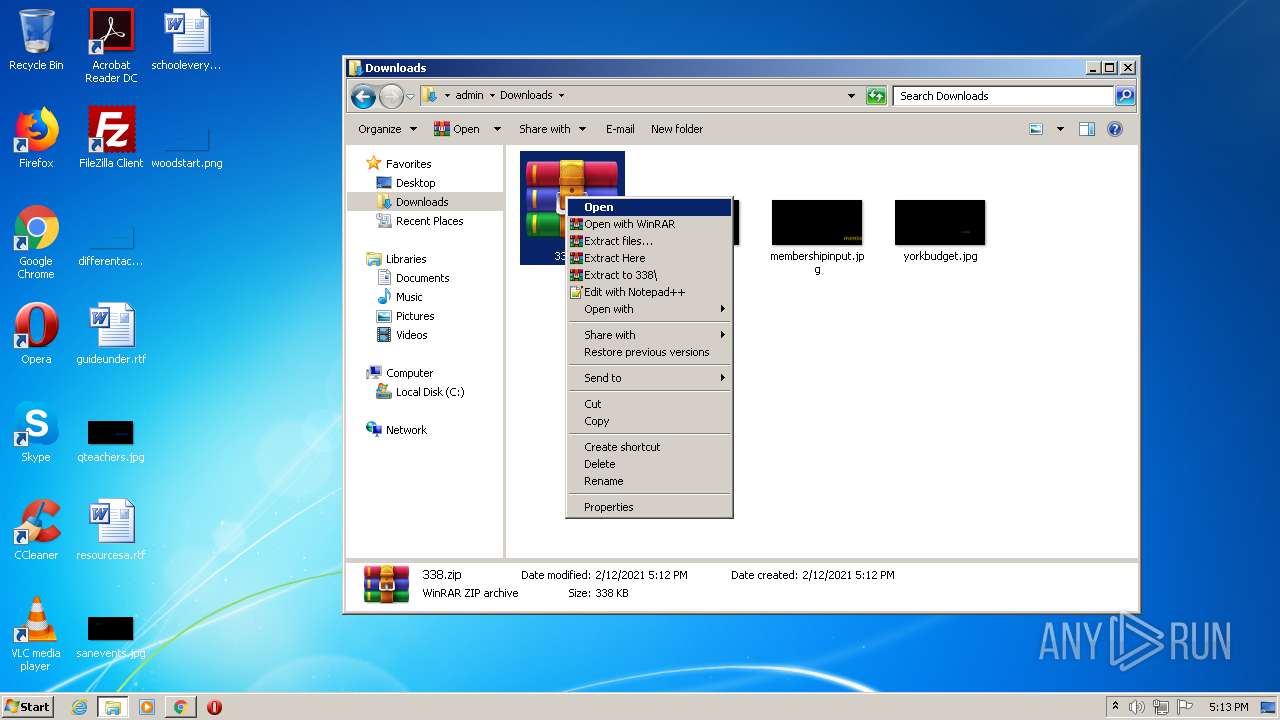Click the Windows Start button
This screenshot has width=1280, height=720.
28,707
